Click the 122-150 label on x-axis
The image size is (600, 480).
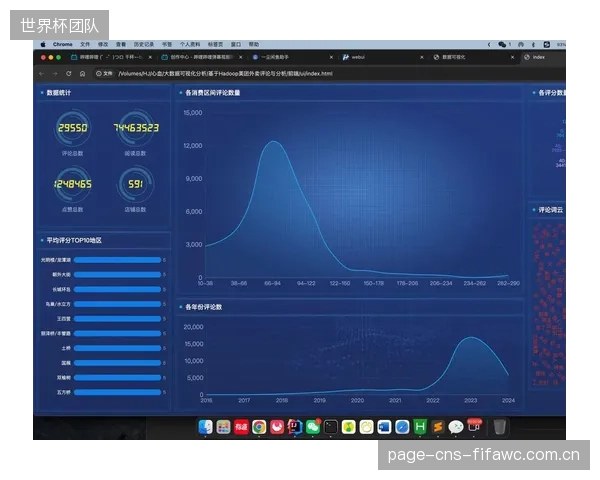340,283
